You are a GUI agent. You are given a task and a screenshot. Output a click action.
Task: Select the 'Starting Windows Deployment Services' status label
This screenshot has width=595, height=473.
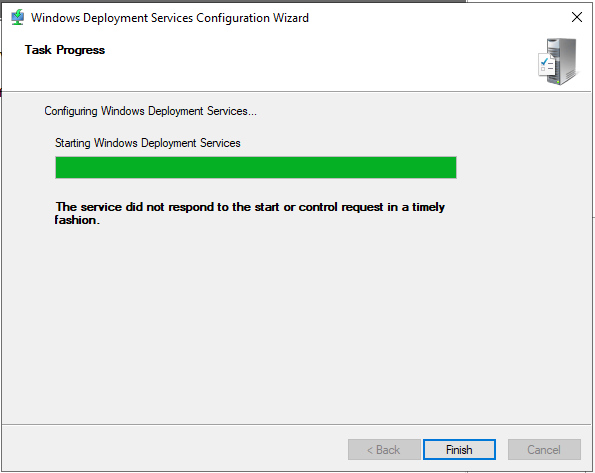point(148,143)
